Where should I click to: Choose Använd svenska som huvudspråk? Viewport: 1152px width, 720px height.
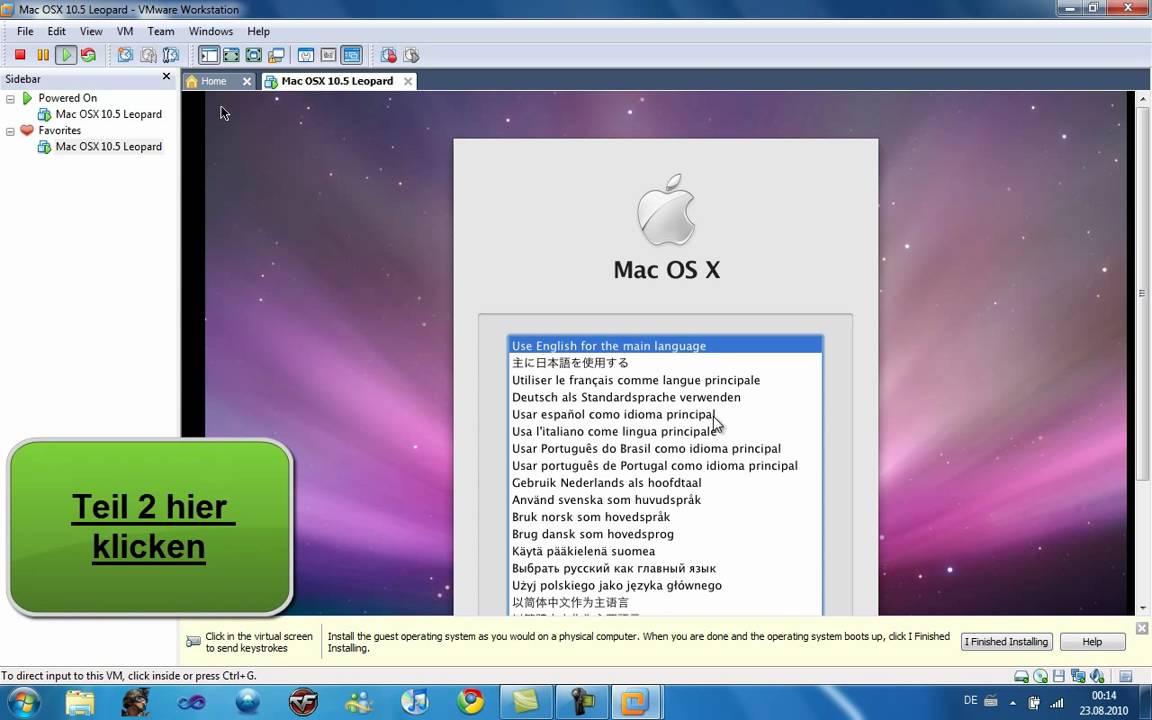click(665, 500)
